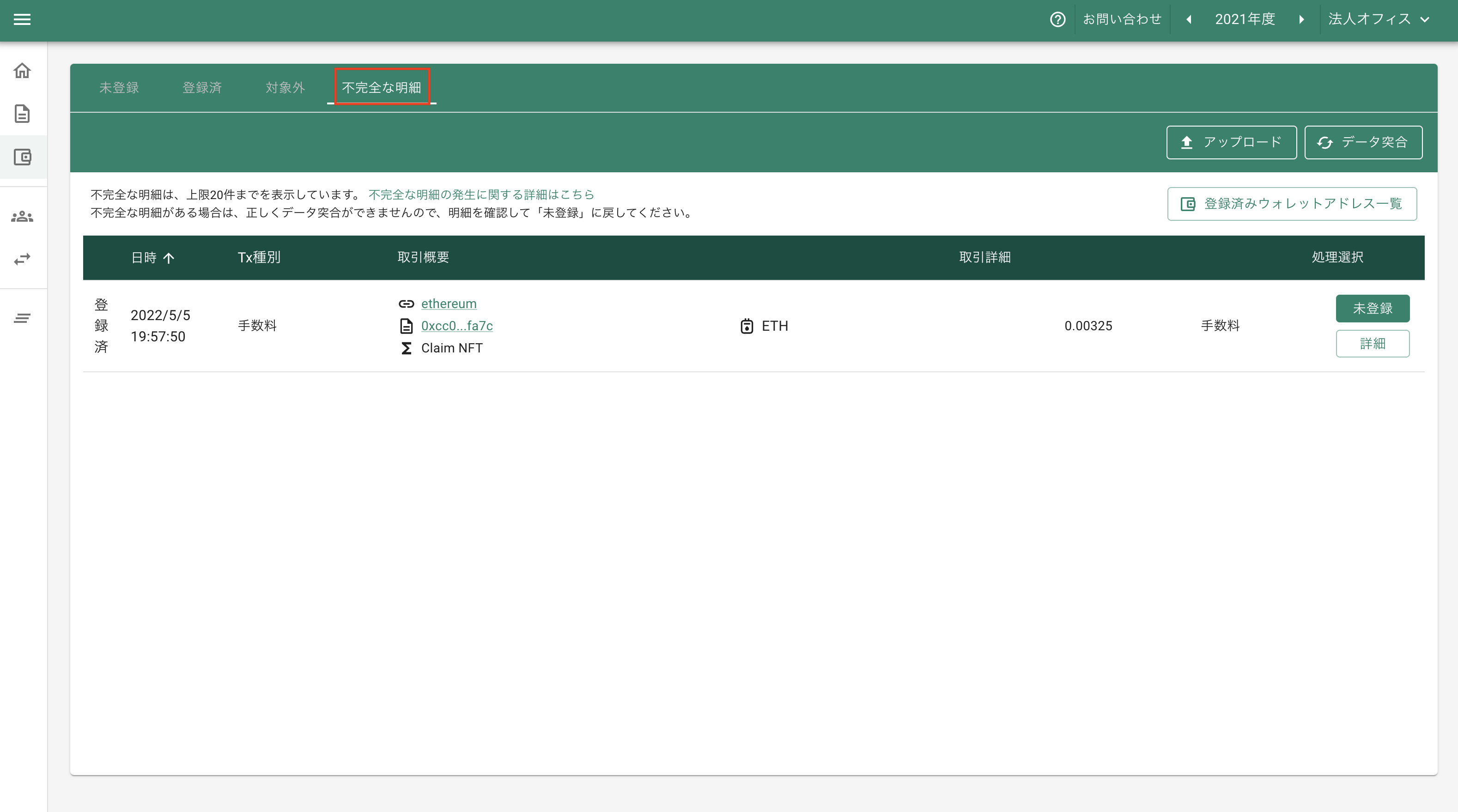Image resolution: width=1458 pixels, height=812 pixels.
Task: Switch to the 未登録 tab
Action: (x=119, y=88)
